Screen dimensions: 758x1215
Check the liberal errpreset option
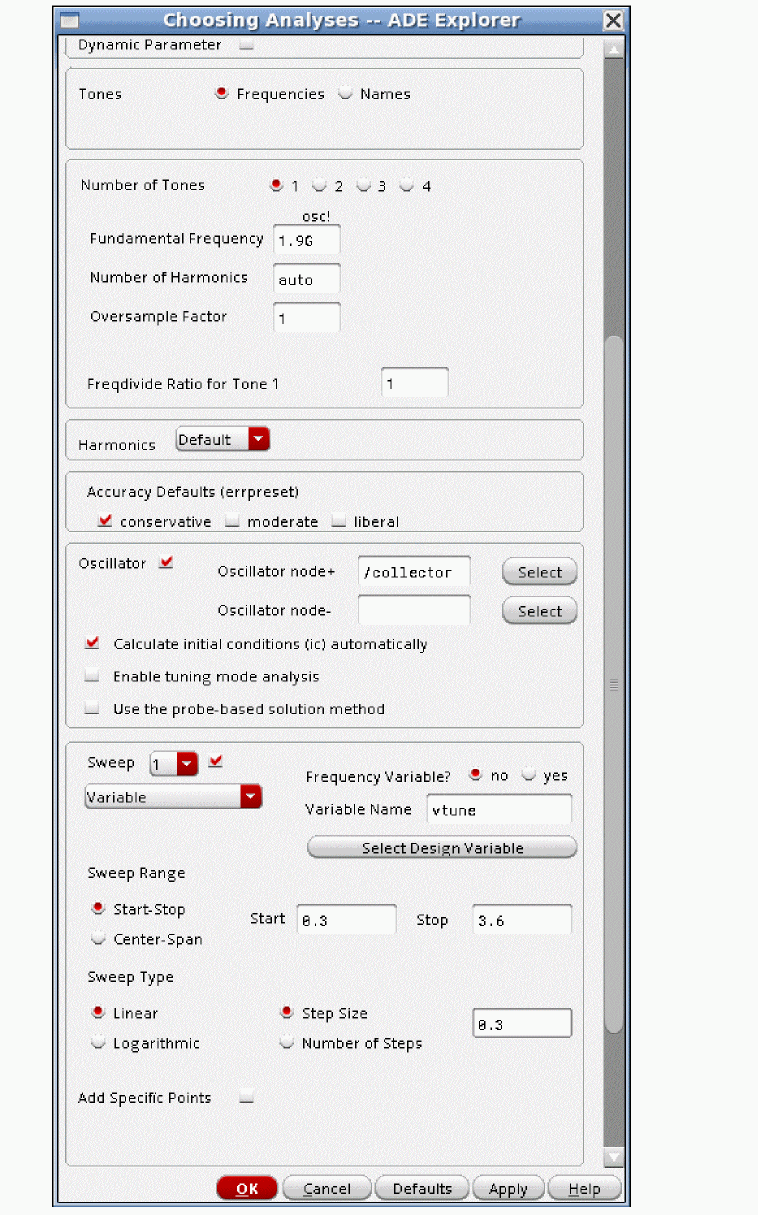(339, 521)
